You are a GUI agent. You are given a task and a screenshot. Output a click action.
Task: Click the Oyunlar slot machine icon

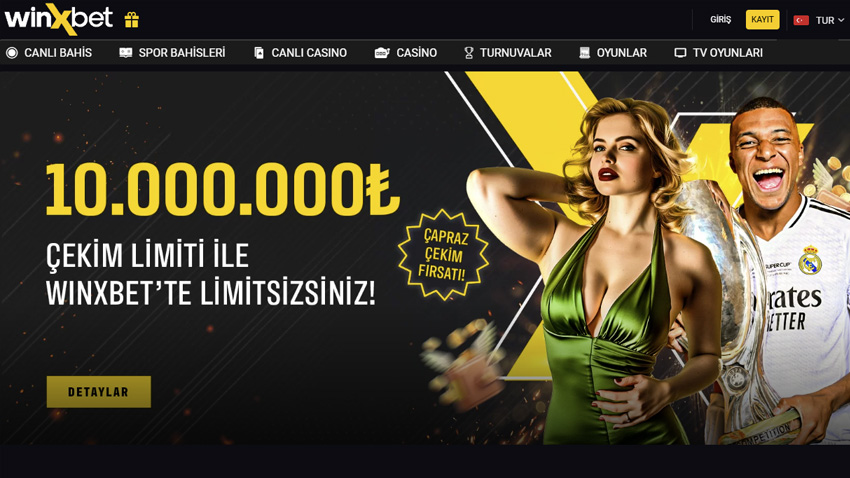(584, 53)
